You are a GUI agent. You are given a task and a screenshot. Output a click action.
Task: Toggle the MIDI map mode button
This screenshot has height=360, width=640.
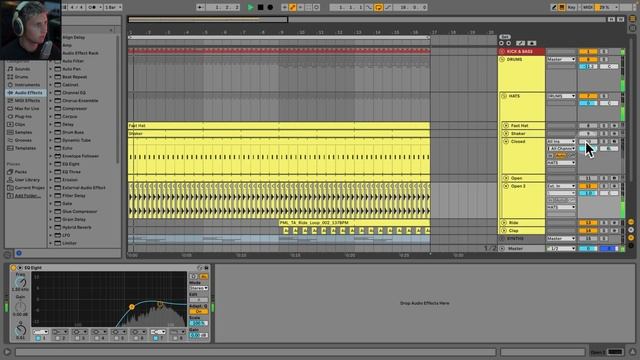[587, 7]
